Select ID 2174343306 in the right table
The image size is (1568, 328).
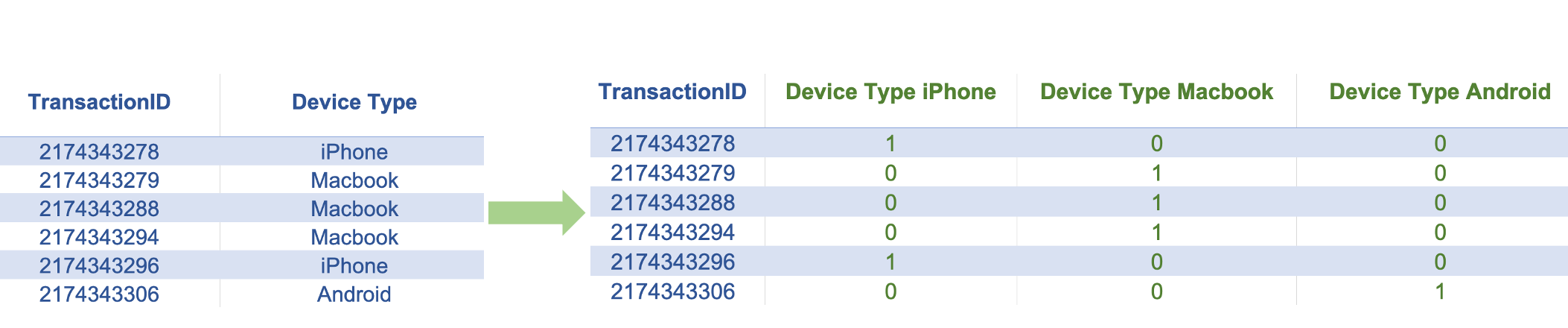tap(672, 291)
